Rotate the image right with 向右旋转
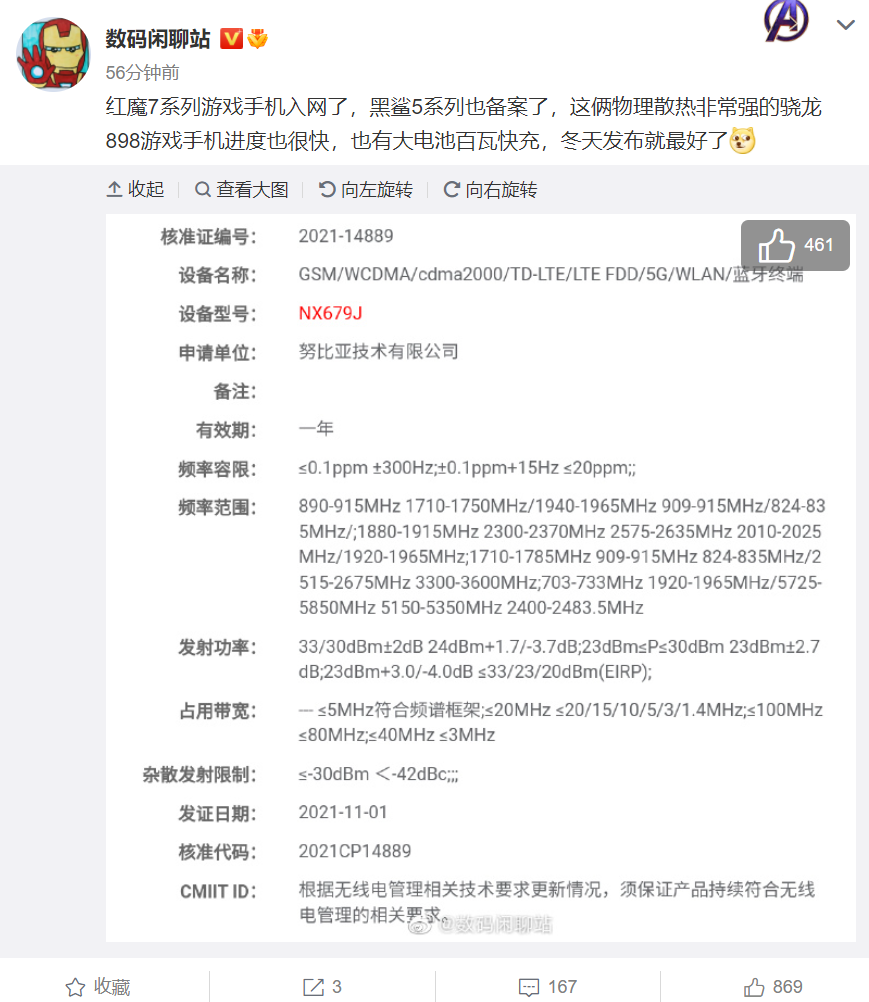 point(490,189)
